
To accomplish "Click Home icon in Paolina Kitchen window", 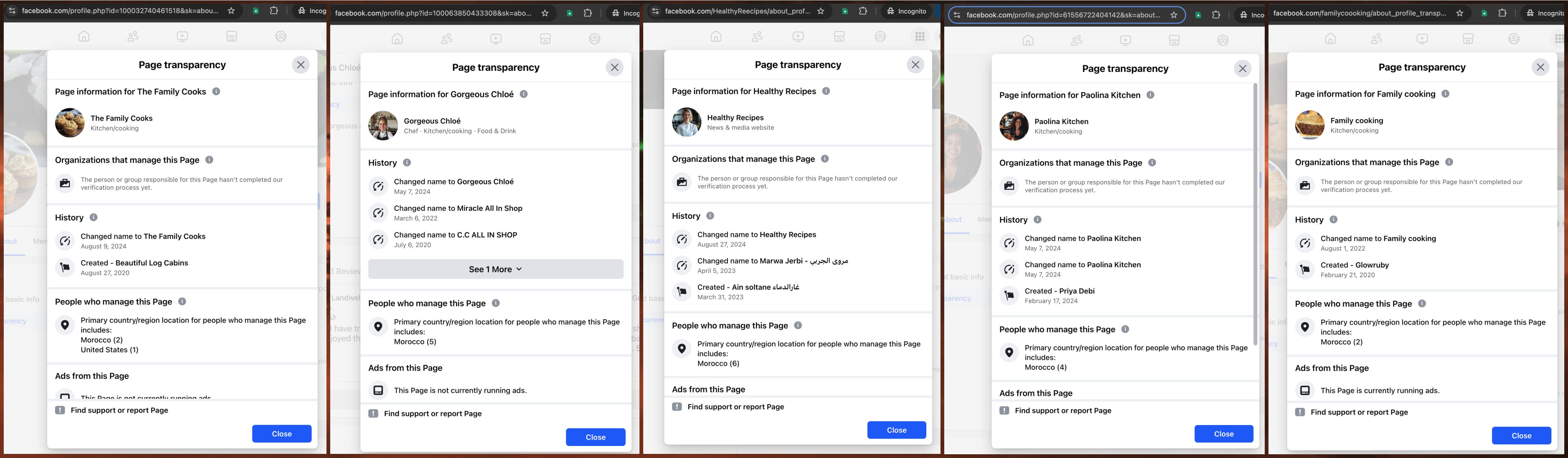I will click(1027, 40).
